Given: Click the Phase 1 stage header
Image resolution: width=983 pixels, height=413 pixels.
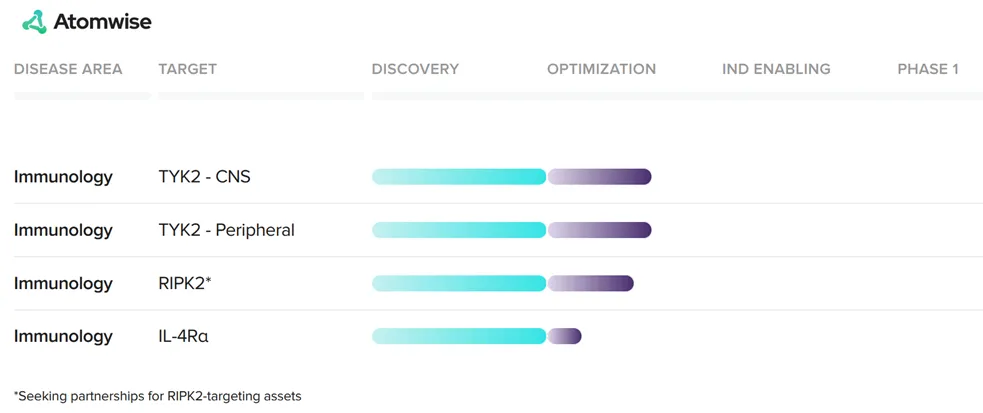Looking at the screenshot, I should pyautogui.click(x=928, y=69).
